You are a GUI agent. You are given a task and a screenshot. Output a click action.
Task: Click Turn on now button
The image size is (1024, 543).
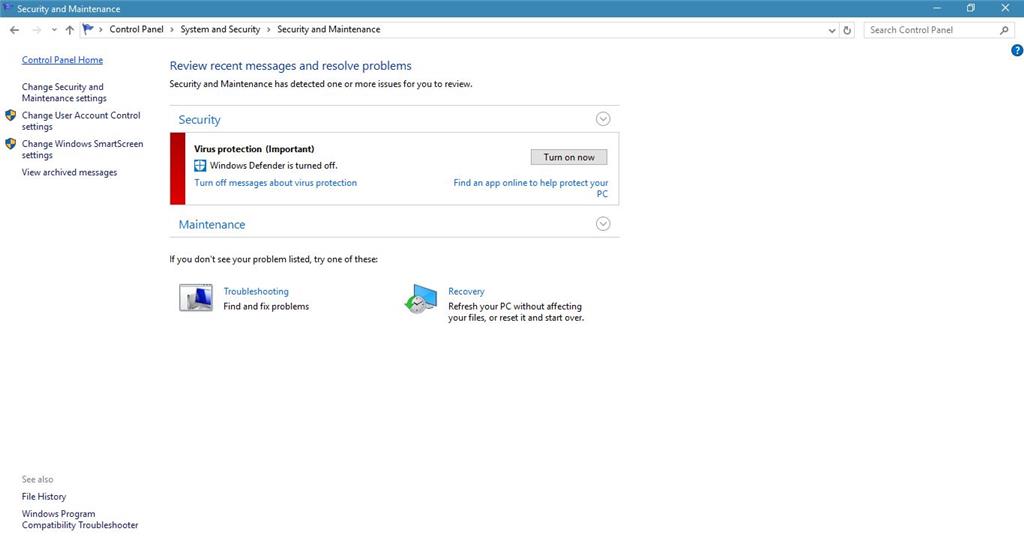click(569, 157)
